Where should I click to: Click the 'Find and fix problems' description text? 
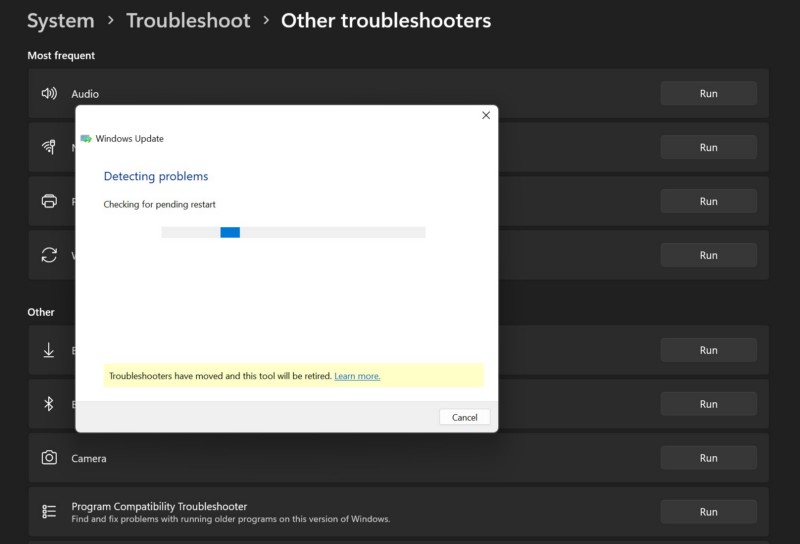(x=231, y=519)
